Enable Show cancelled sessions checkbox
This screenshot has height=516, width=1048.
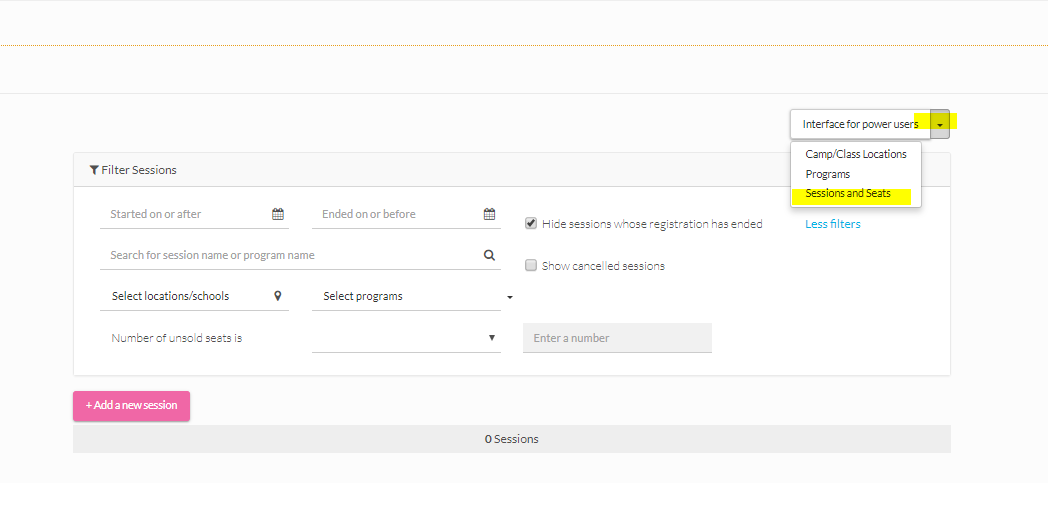(x=531, y=266)
